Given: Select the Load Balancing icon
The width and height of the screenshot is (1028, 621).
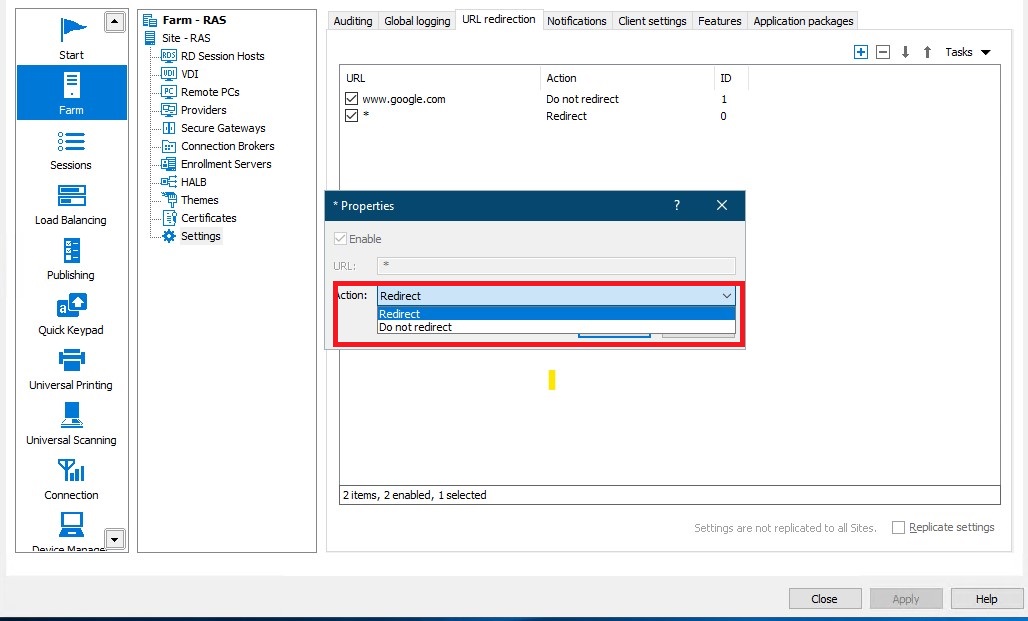Looking at the screenshot, I should pyautogui.click(x=71, y=196).
